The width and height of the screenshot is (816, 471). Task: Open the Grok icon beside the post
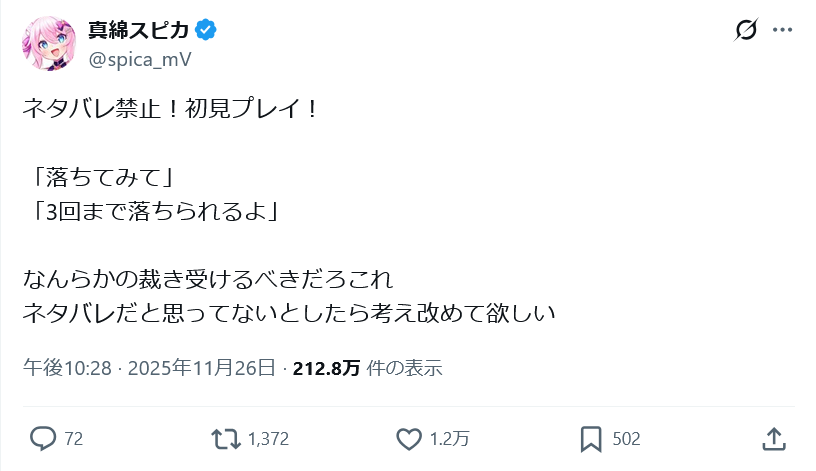[x=745, y=31]
